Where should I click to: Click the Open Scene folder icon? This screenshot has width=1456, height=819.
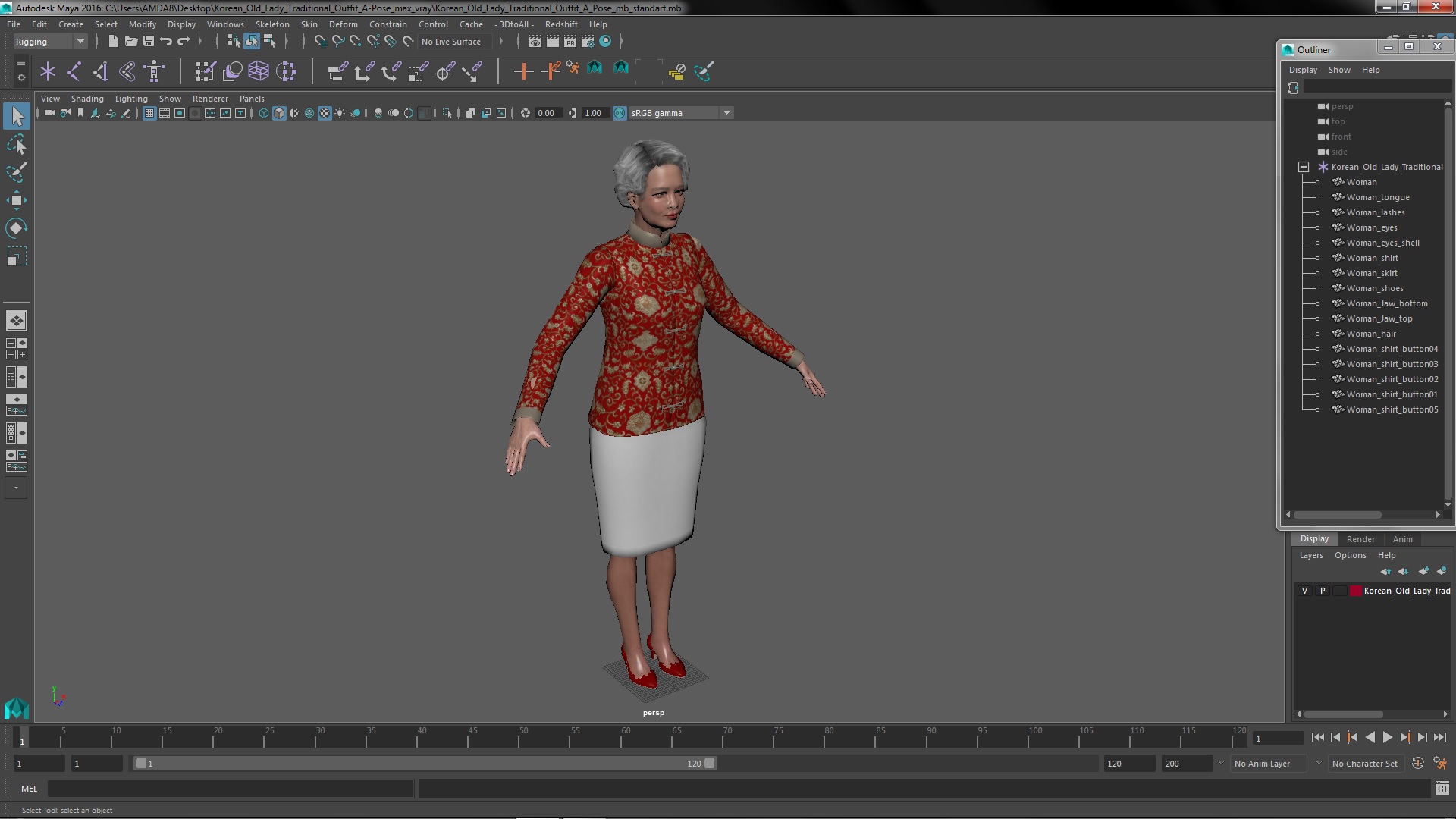coord(130,42)
